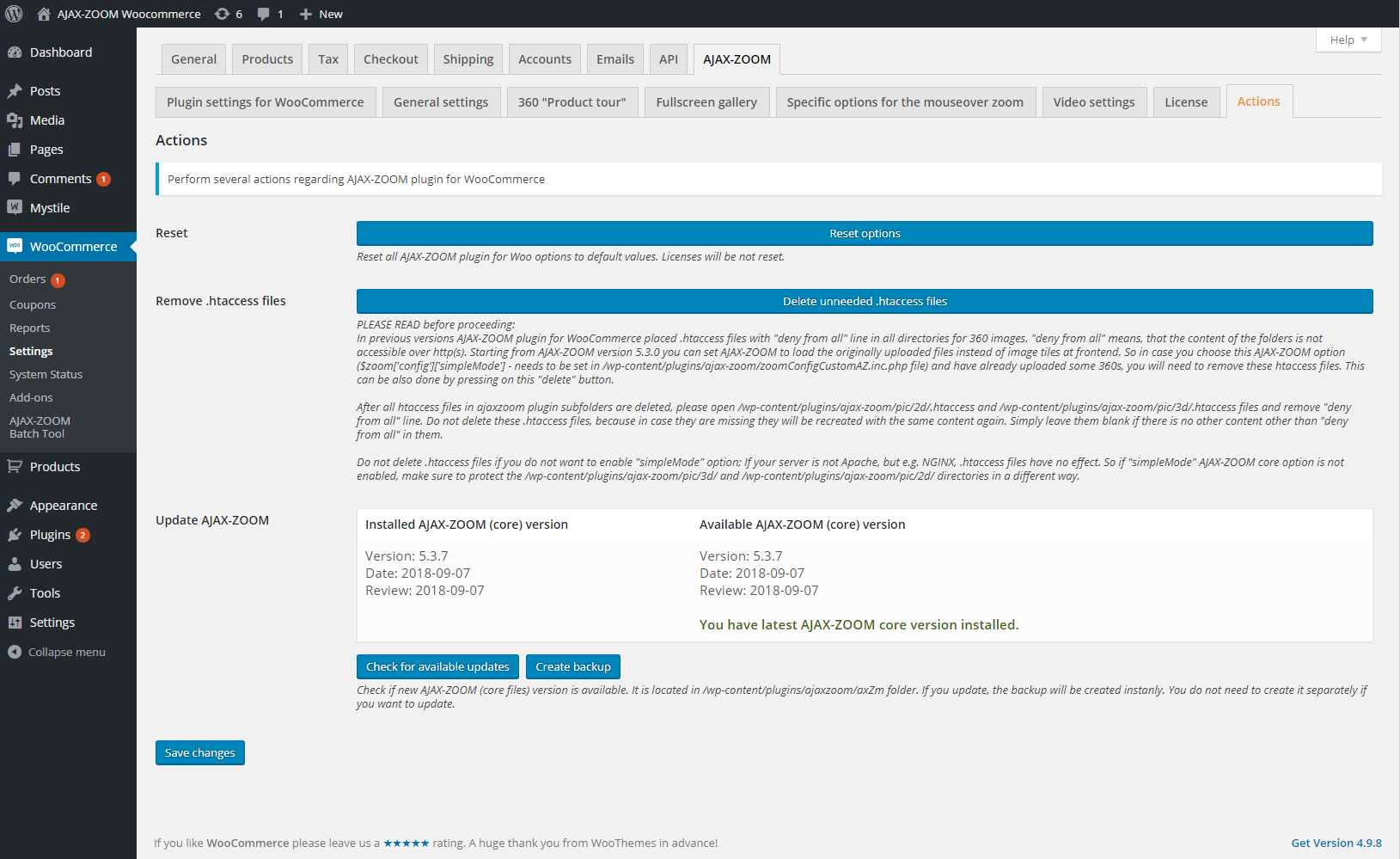Viewport: 1400px width, 859px height.
Task: Select the Actions subtab
Action: point(1259,101)
